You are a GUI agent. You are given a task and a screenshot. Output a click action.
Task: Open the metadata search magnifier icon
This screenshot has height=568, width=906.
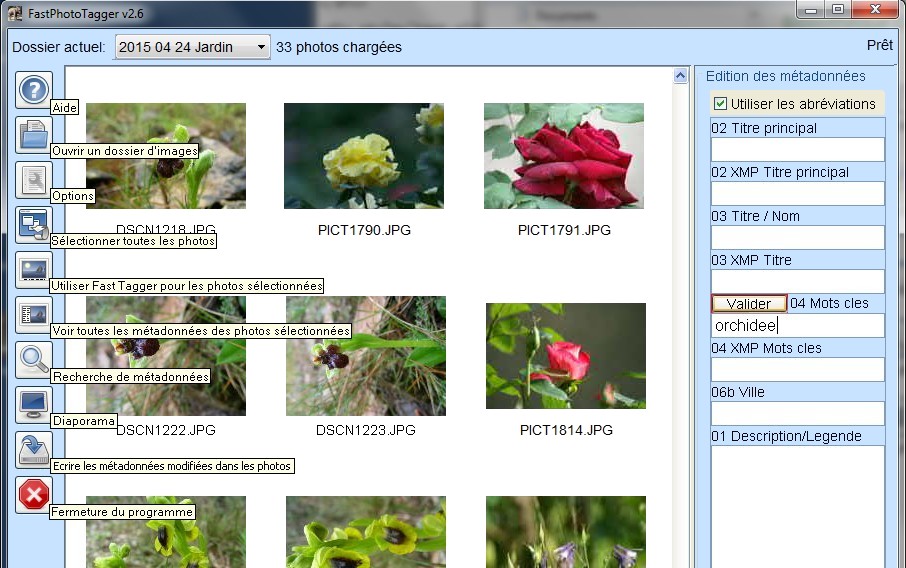coord(34,360)
